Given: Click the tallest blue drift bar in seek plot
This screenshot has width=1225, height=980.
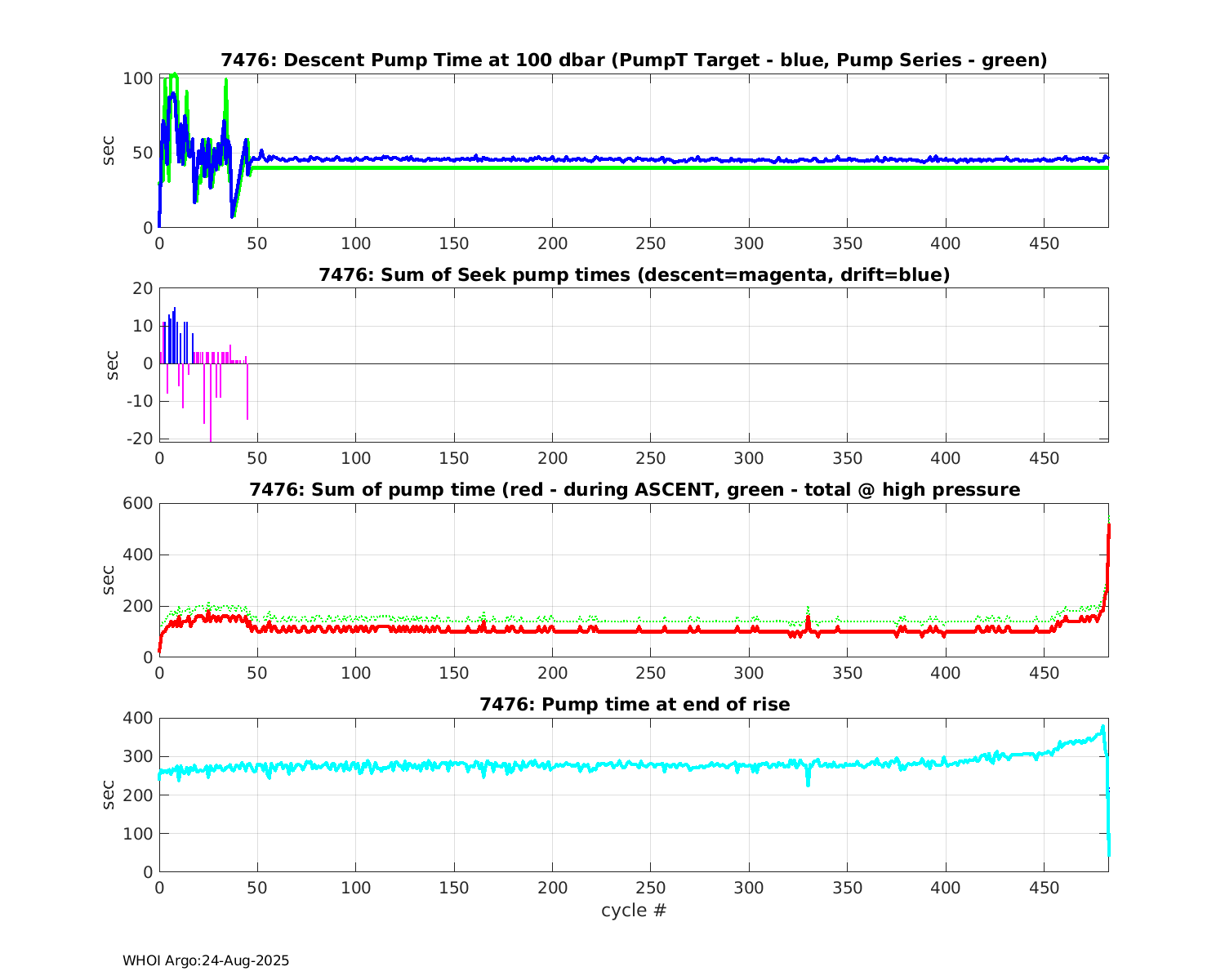Looking at the screenshot, I should (175, 309).
